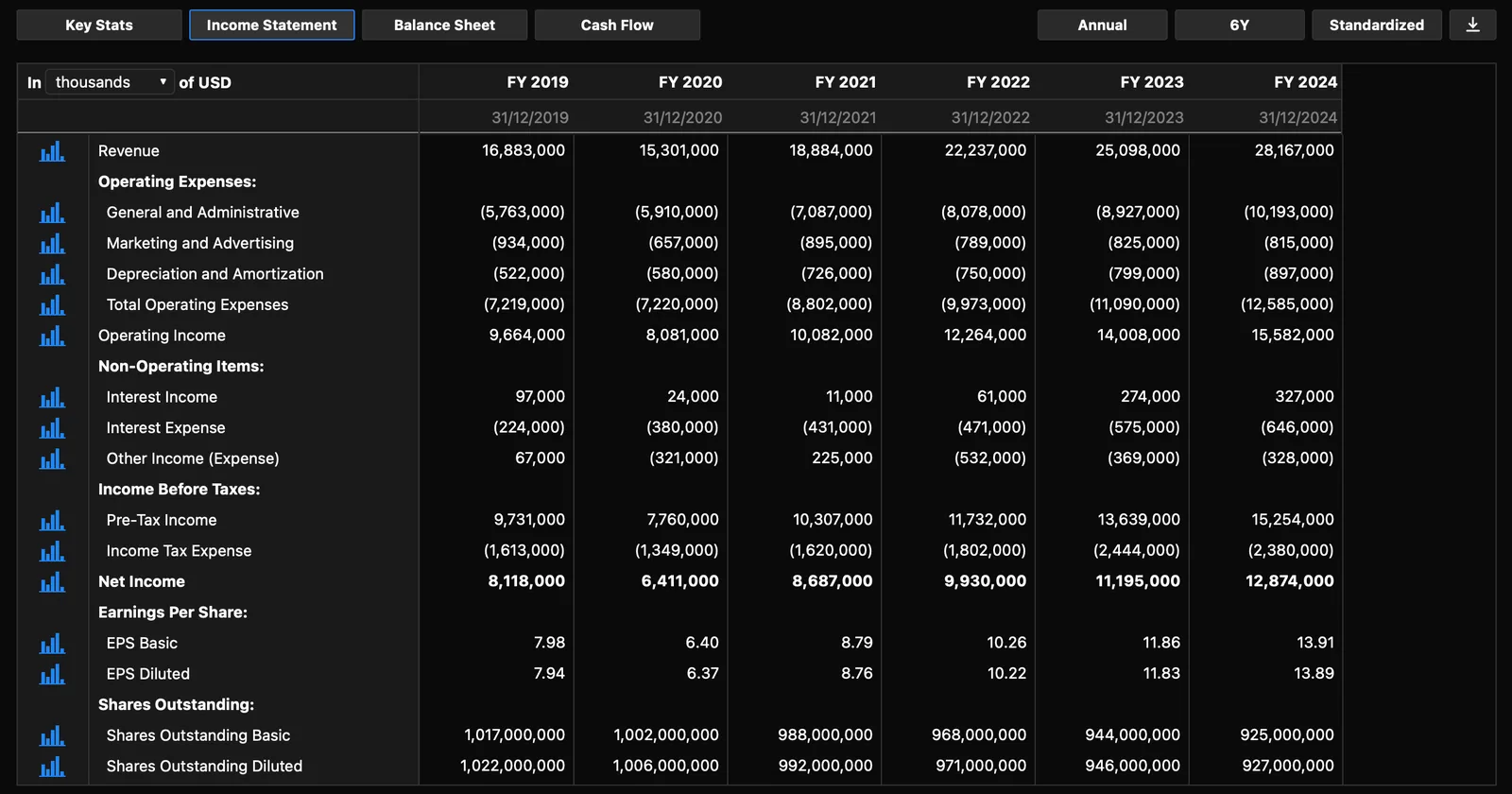
Task: Open the units dropdown showing thousands
Action: 110,82
